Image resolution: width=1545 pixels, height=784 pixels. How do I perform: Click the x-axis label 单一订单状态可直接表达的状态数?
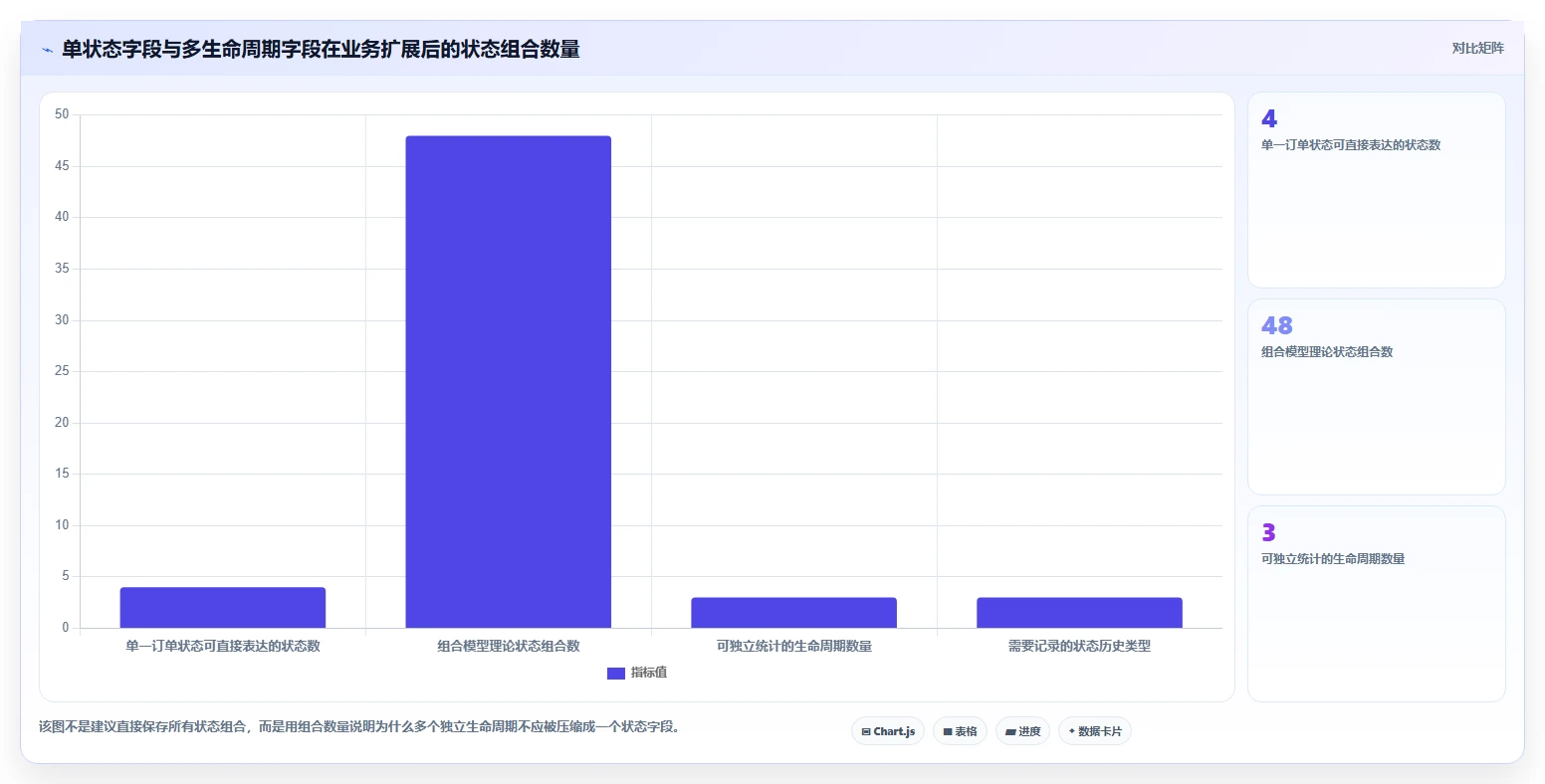tap(223, 647)
